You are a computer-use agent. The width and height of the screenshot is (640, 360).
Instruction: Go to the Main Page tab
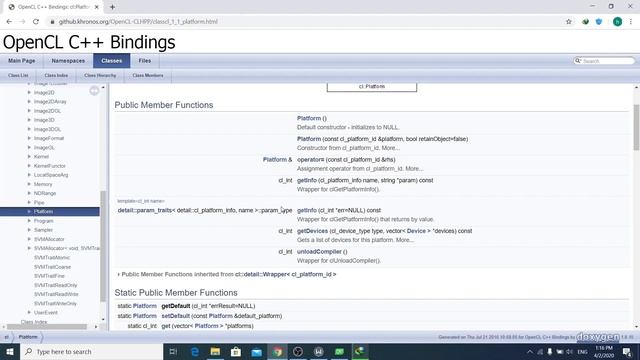tap(22, 60)
